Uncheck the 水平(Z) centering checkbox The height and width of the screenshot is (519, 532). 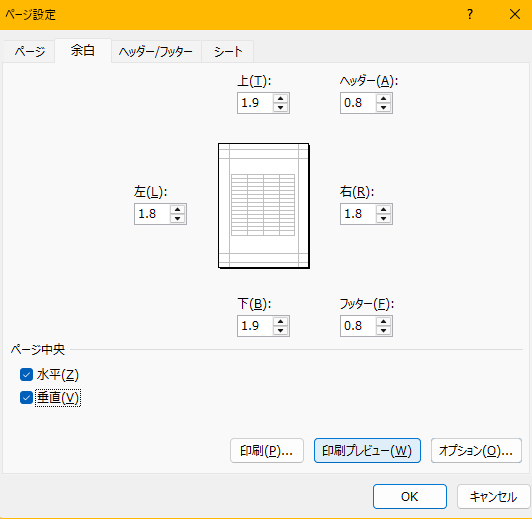(x=26, y=375)
